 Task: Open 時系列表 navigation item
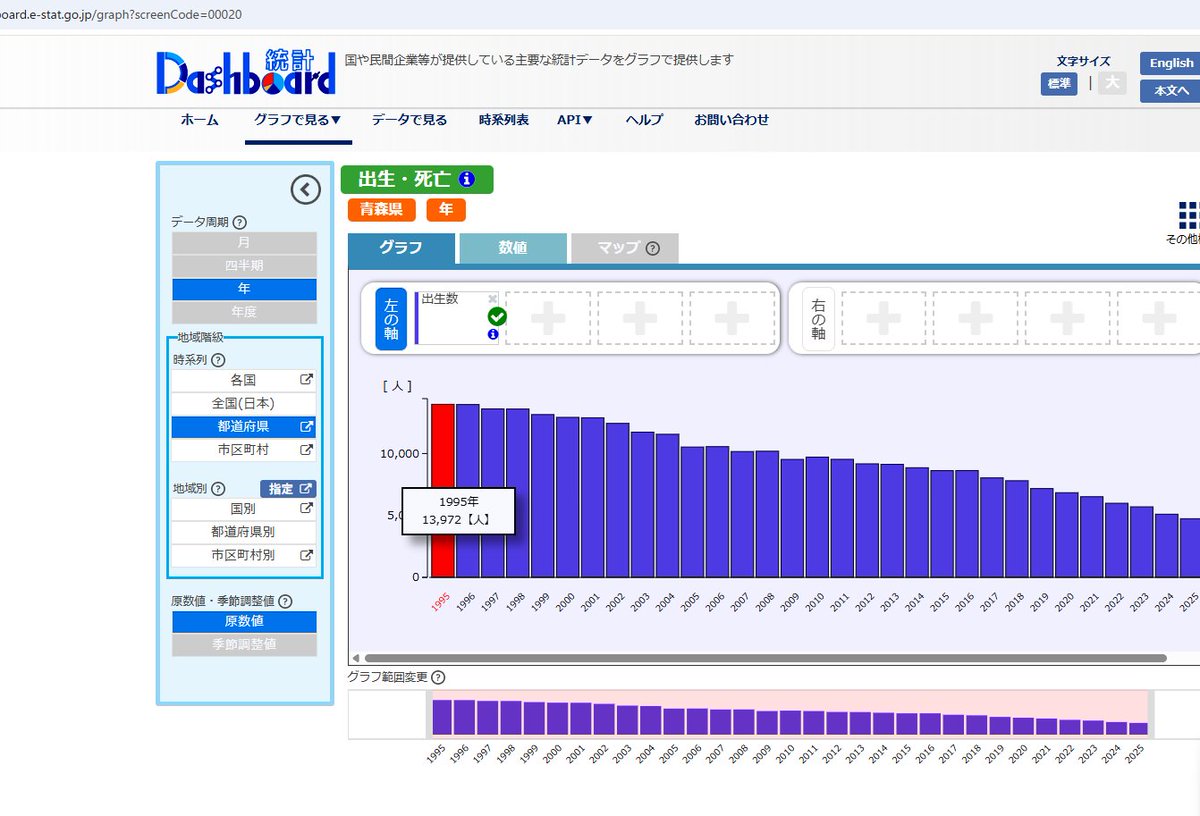coord(504,120)
